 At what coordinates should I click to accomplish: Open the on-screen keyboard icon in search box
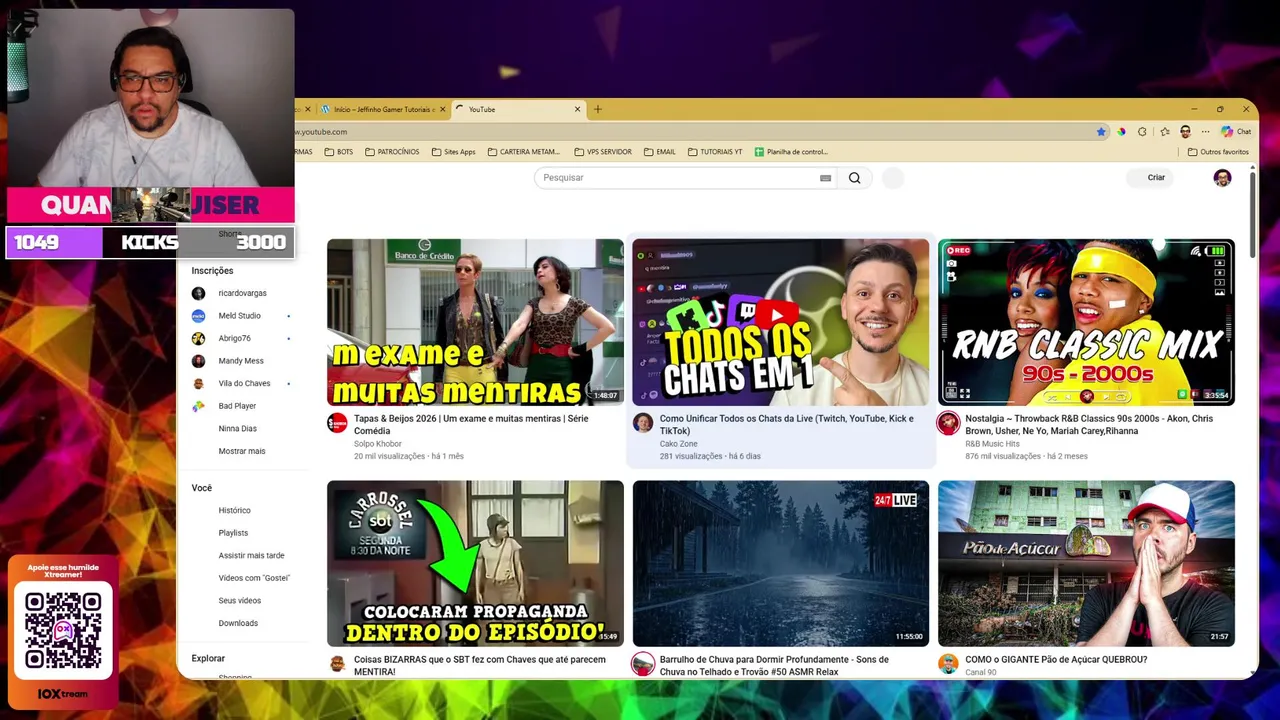825,178
